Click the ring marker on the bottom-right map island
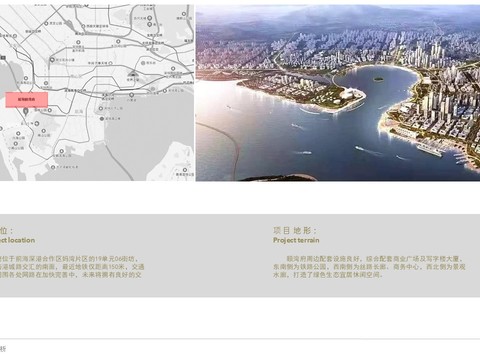 pos(184,170)
